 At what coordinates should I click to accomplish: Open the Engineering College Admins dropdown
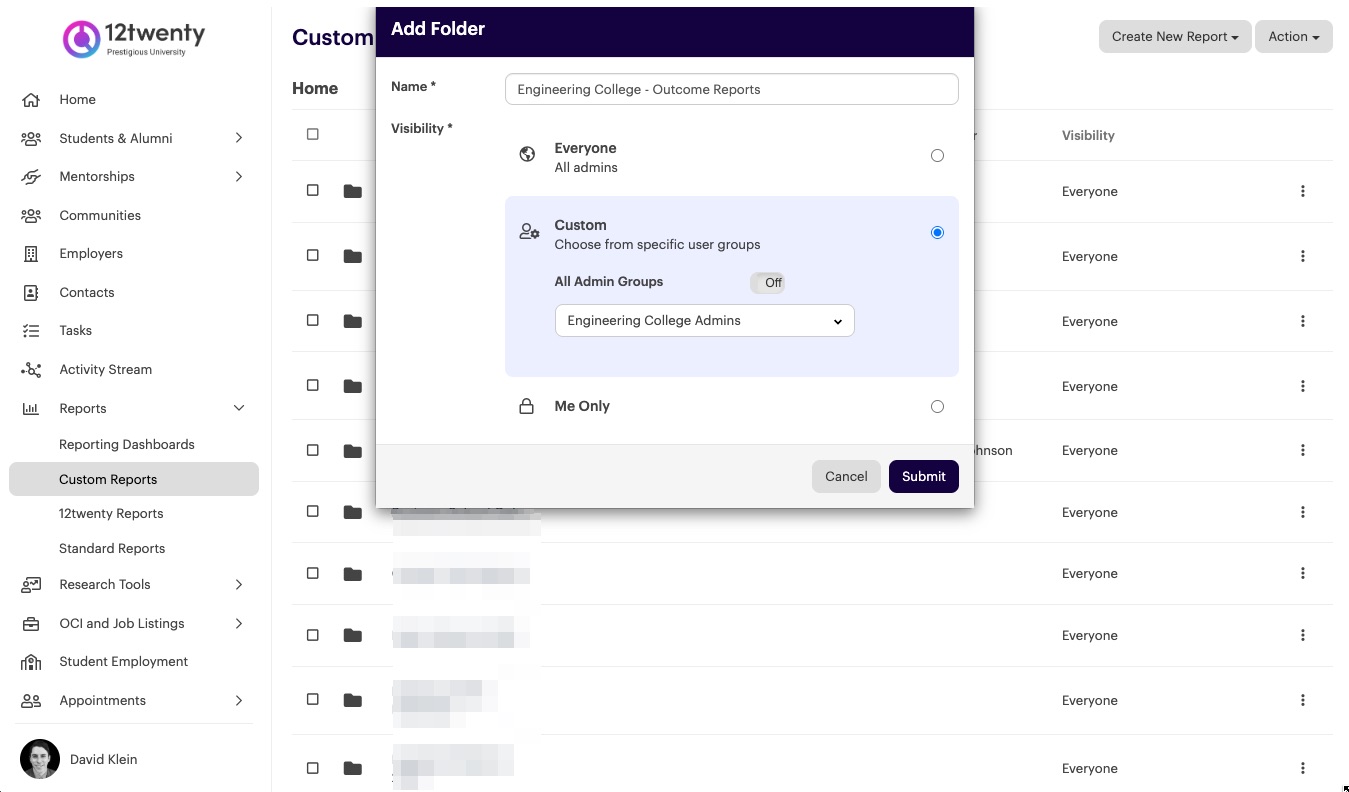point(705,321)
